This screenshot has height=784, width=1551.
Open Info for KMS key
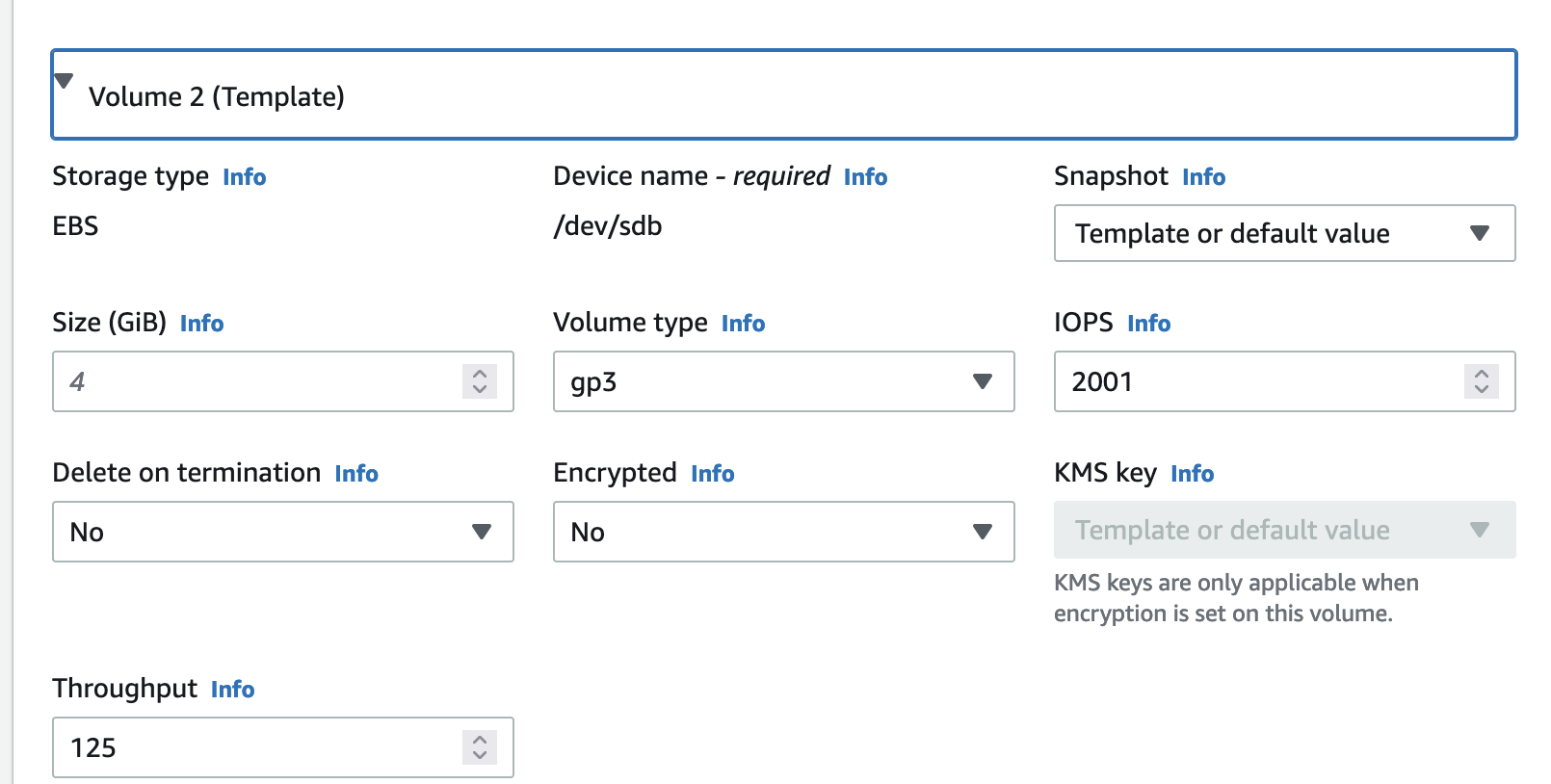(1192, 474)
